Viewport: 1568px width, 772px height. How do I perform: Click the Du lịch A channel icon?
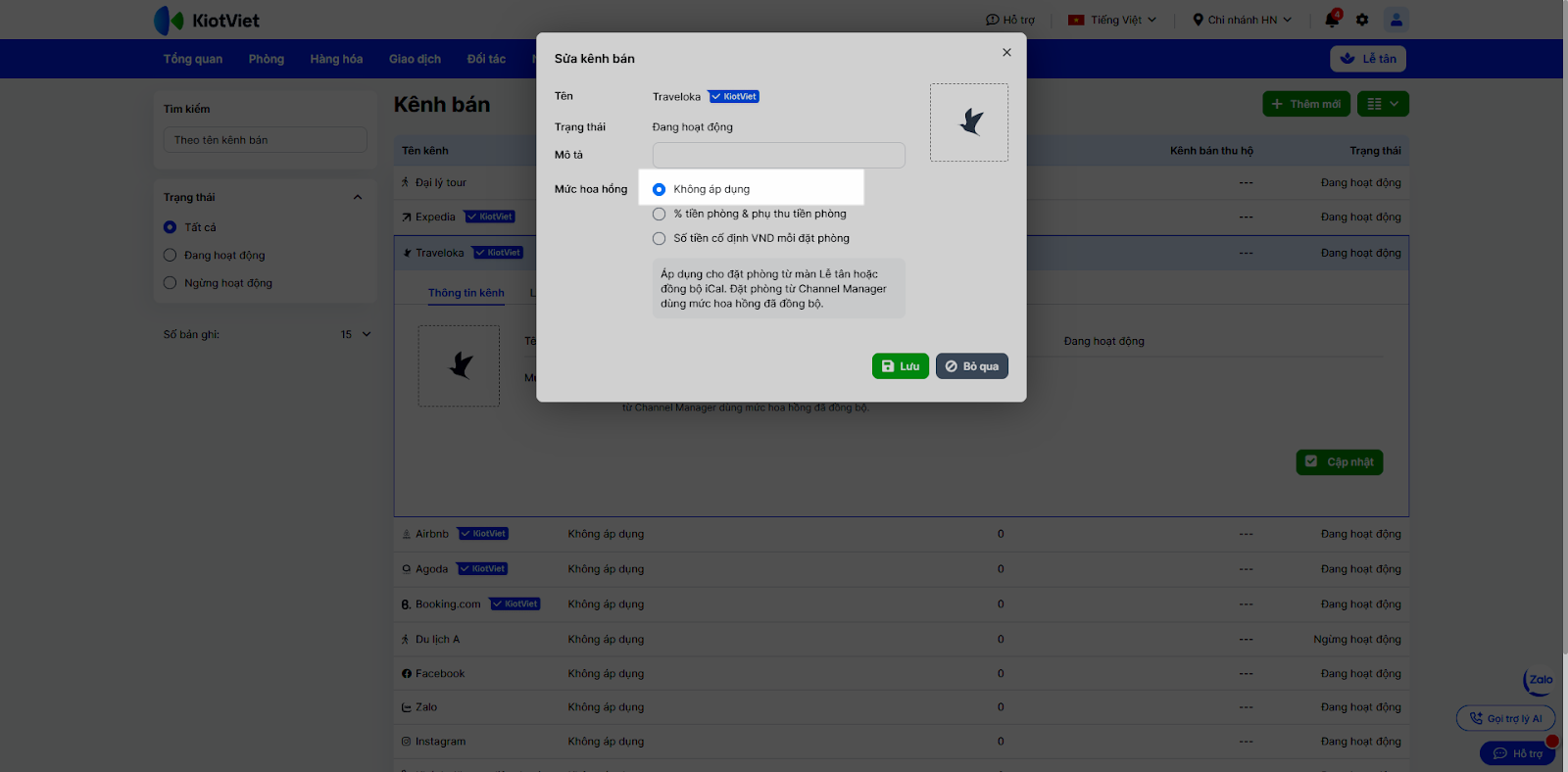pyautogui.click(x=406, y=639)
